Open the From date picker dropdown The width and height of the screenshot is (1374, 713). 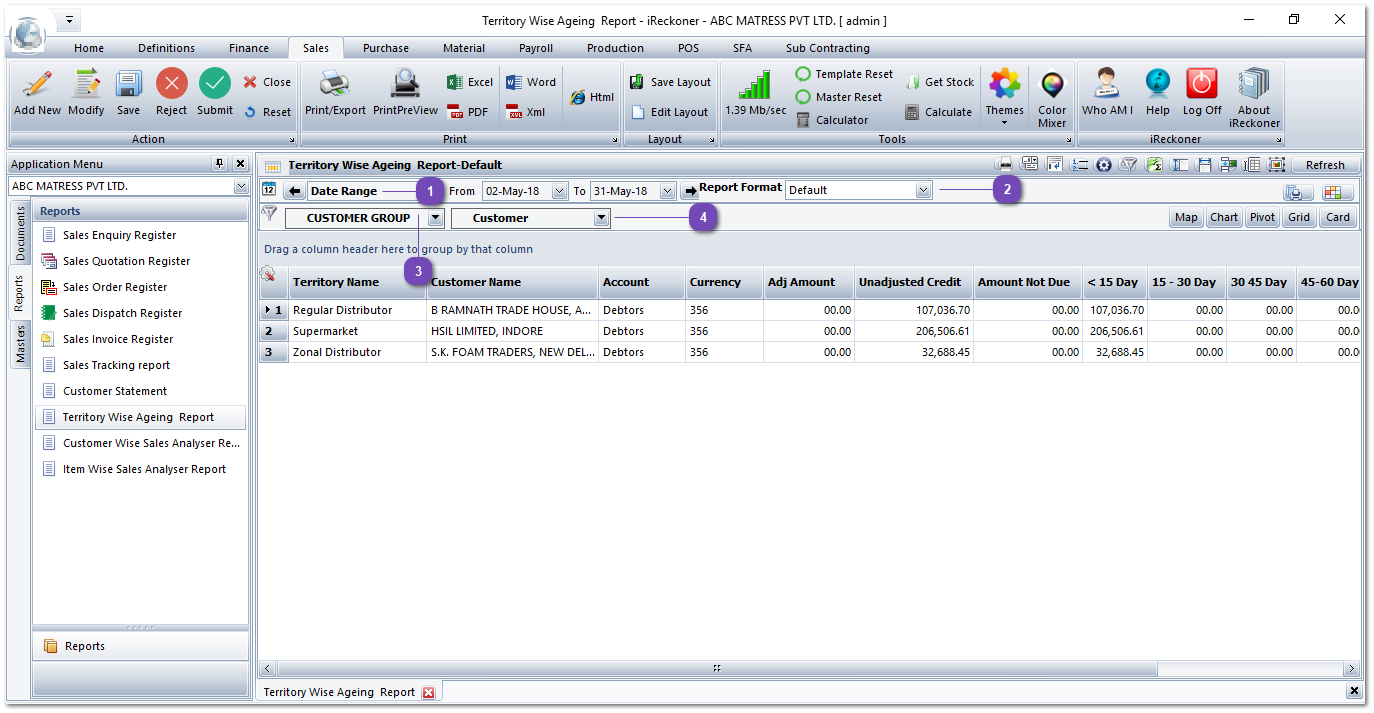pos(559,191)
